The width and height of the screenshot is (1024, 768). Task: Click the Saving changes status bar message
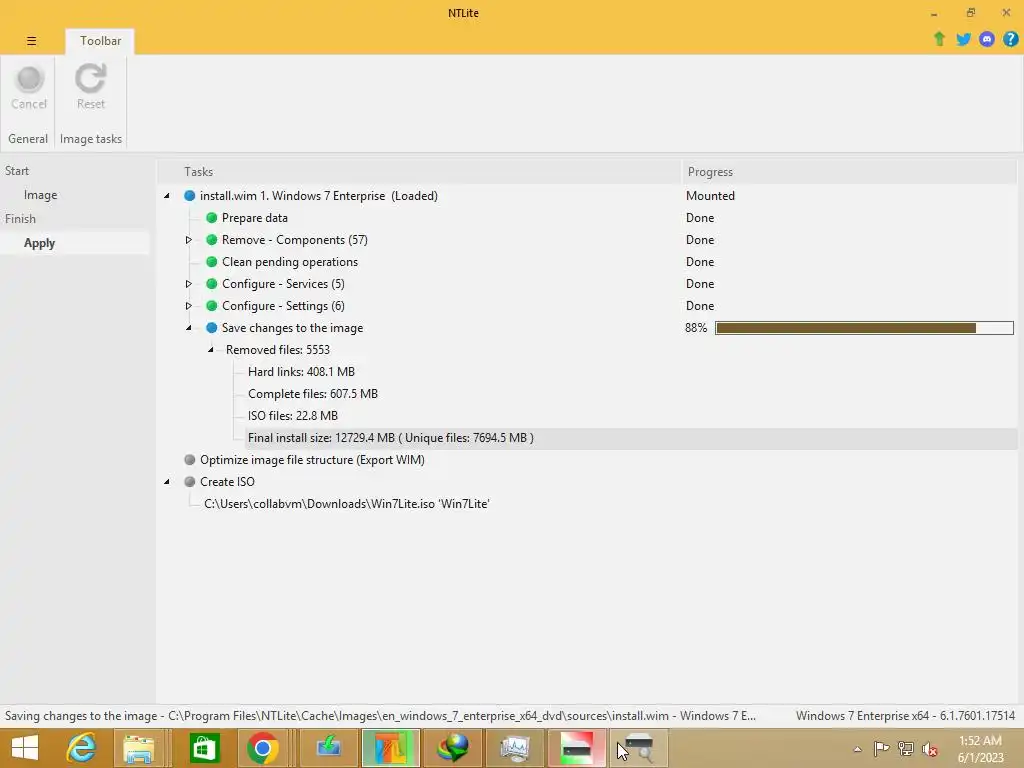click(380, 716)
